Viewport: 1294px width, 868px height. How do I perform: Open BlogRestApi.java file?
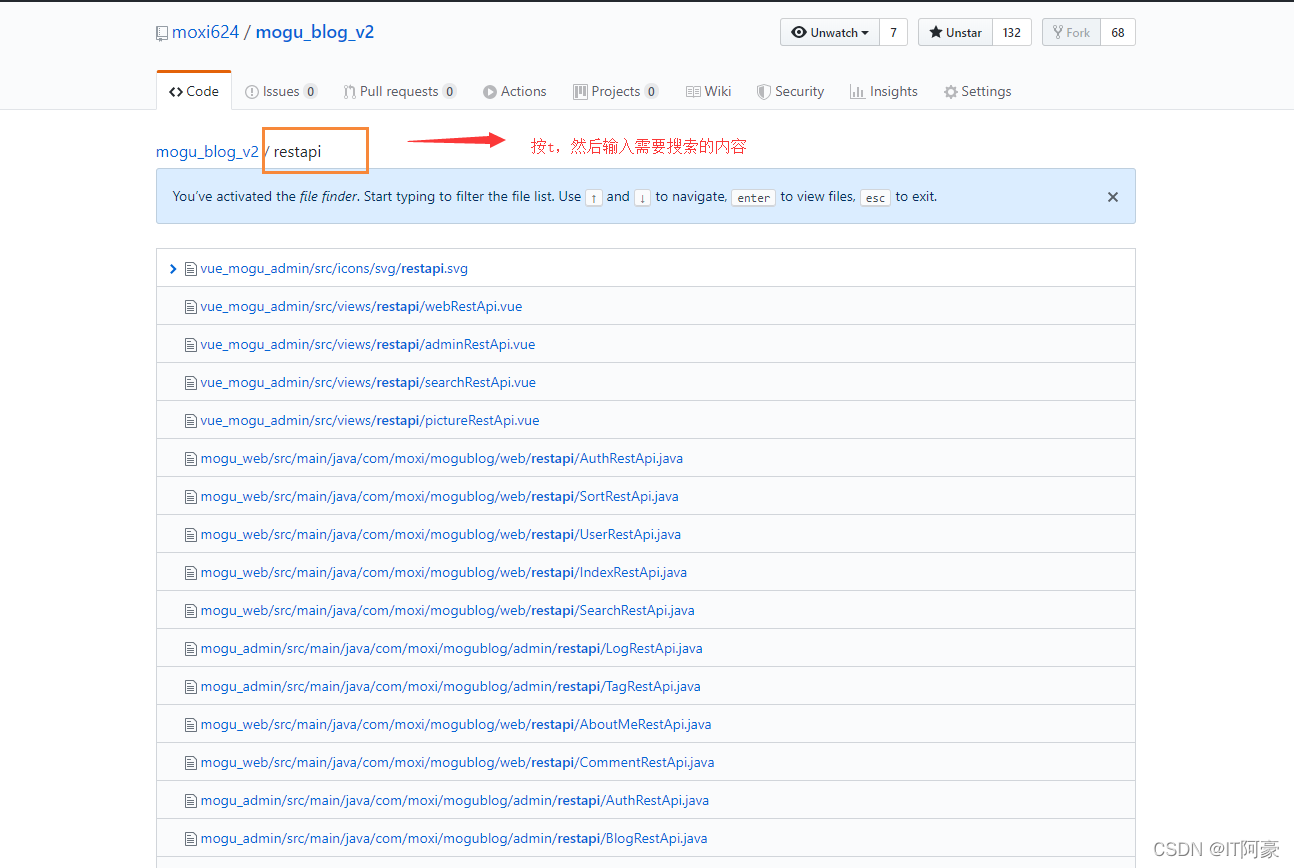(x=454, y=838)
